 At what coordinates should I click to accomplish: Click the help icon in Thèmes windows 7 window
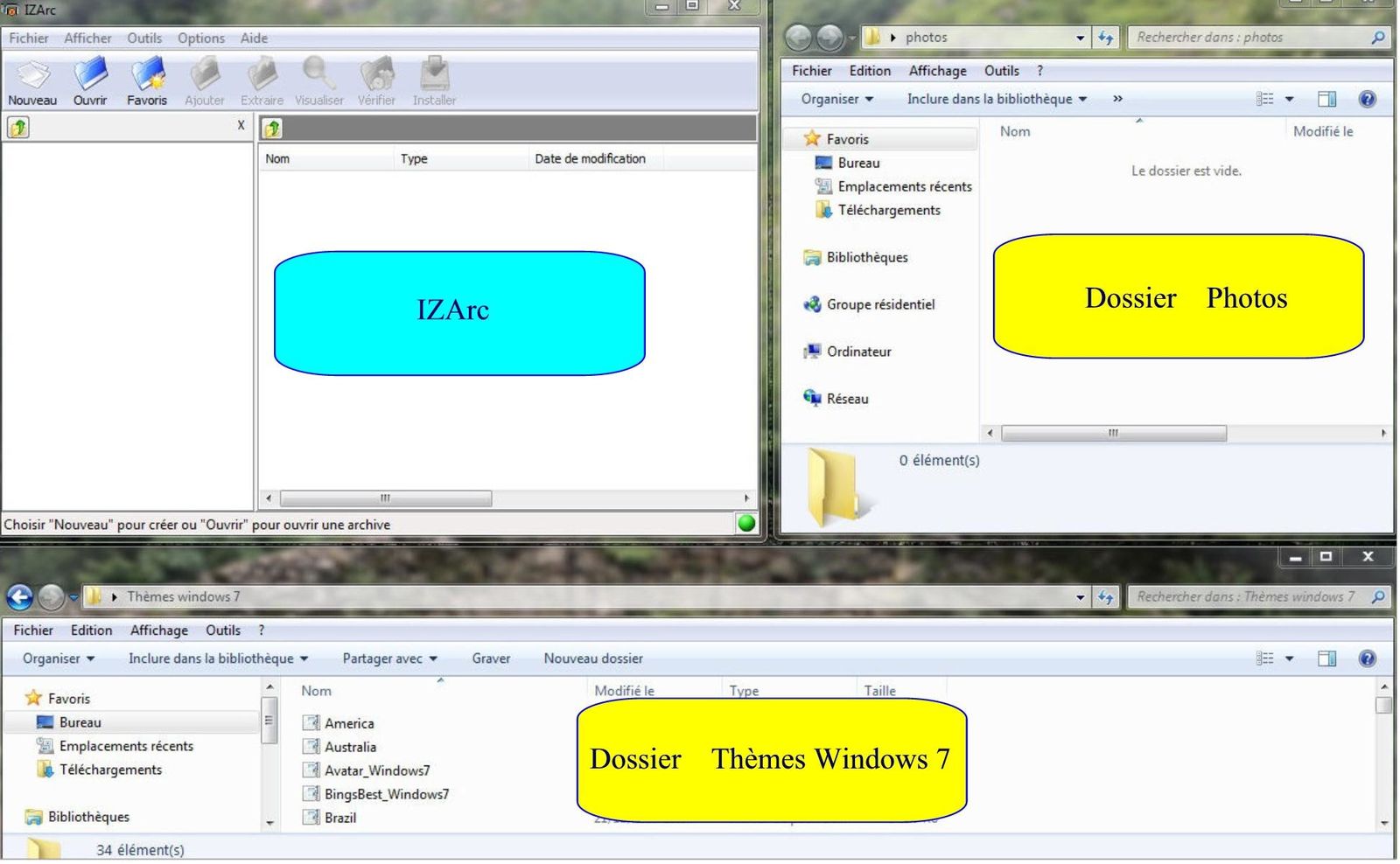point(1367,658)
